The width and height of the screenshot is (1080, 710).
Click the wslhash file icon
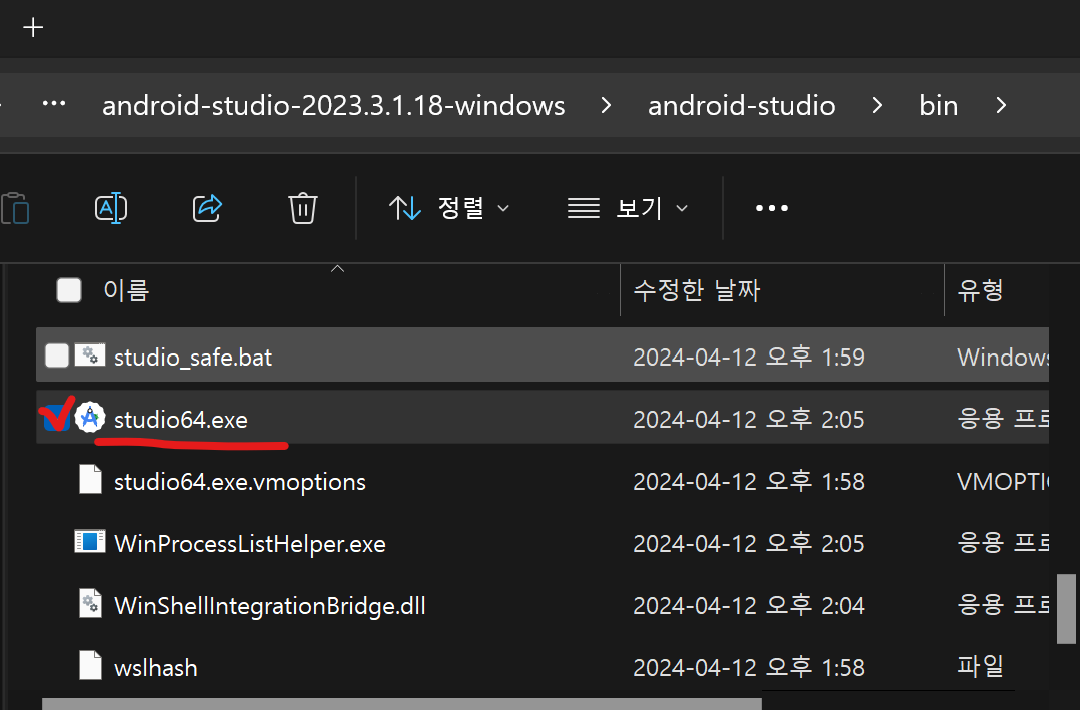[x=90, y=666]
